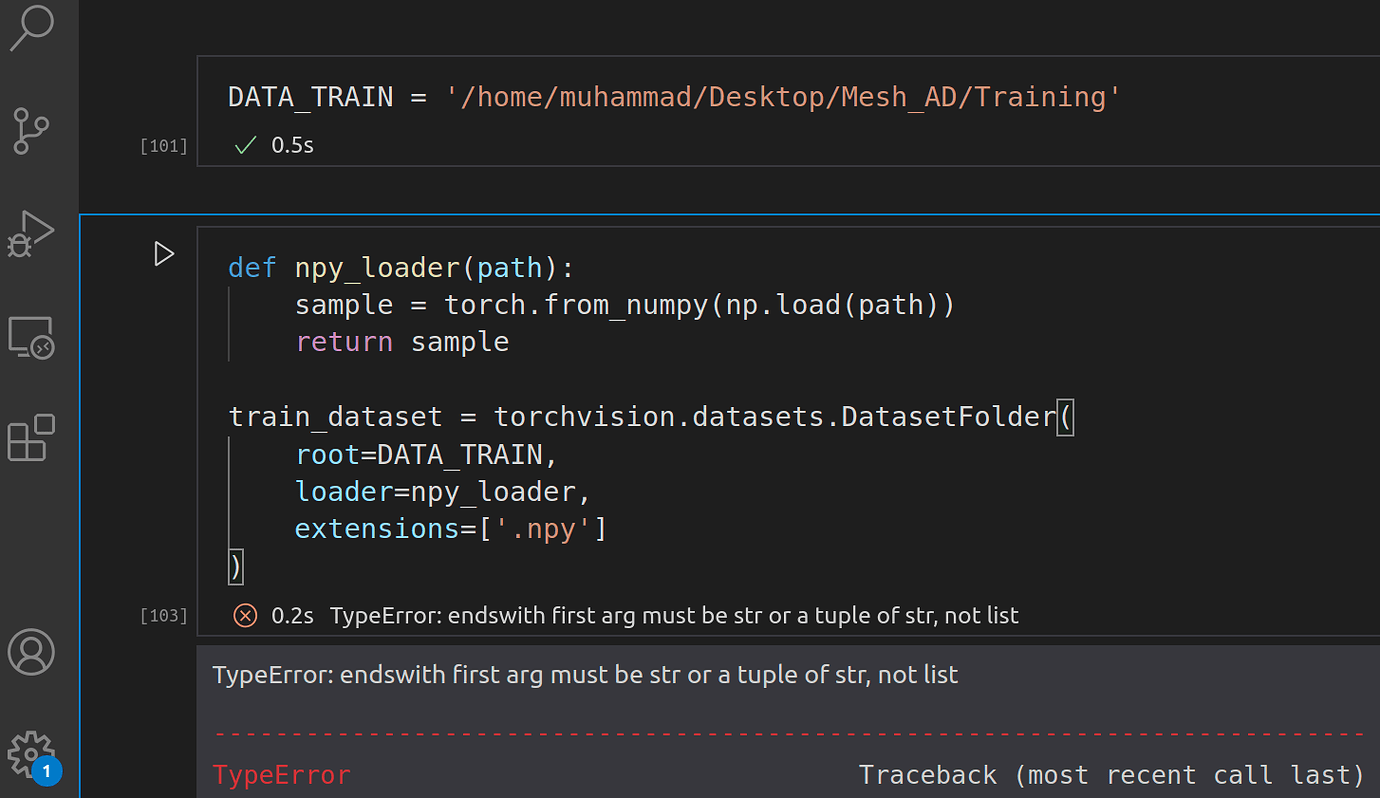Open the Remote Explorer sidebar
Screen dimensions: 1380x798
click(32, 337)
